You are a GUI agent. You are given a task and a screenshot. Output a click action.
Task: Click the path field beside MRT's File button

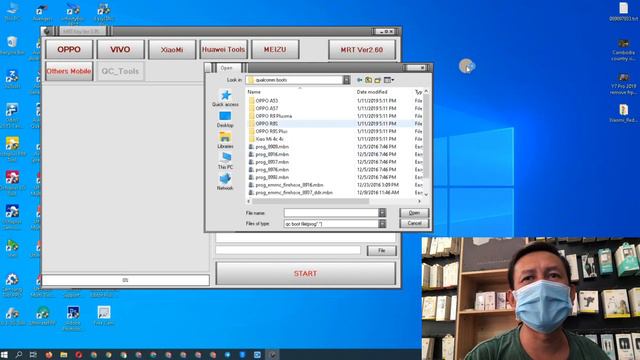tap(288, 250)
